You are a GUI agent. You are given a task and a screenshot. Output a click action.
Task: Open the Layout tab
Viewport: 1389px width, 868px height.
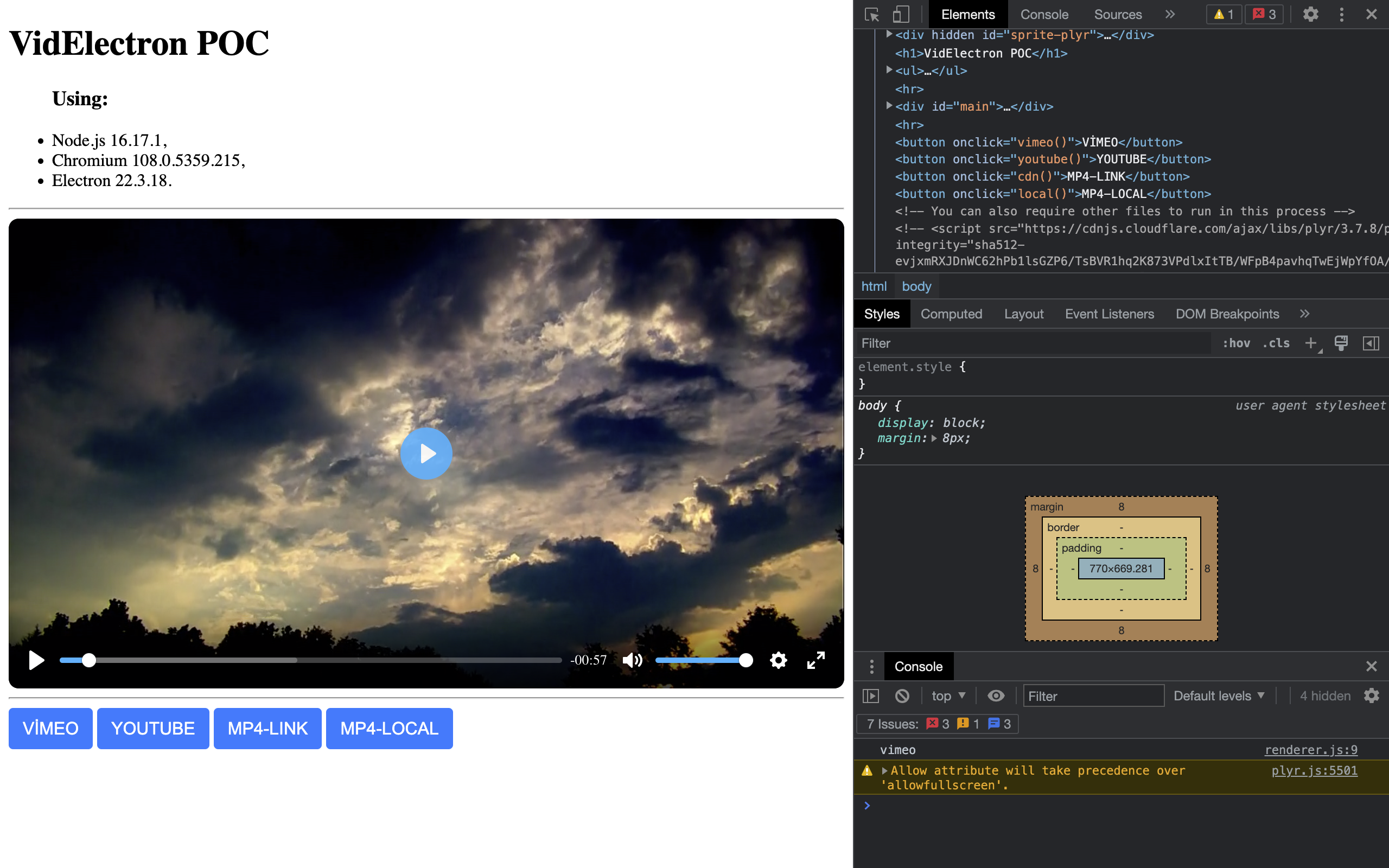[1023, 314]
